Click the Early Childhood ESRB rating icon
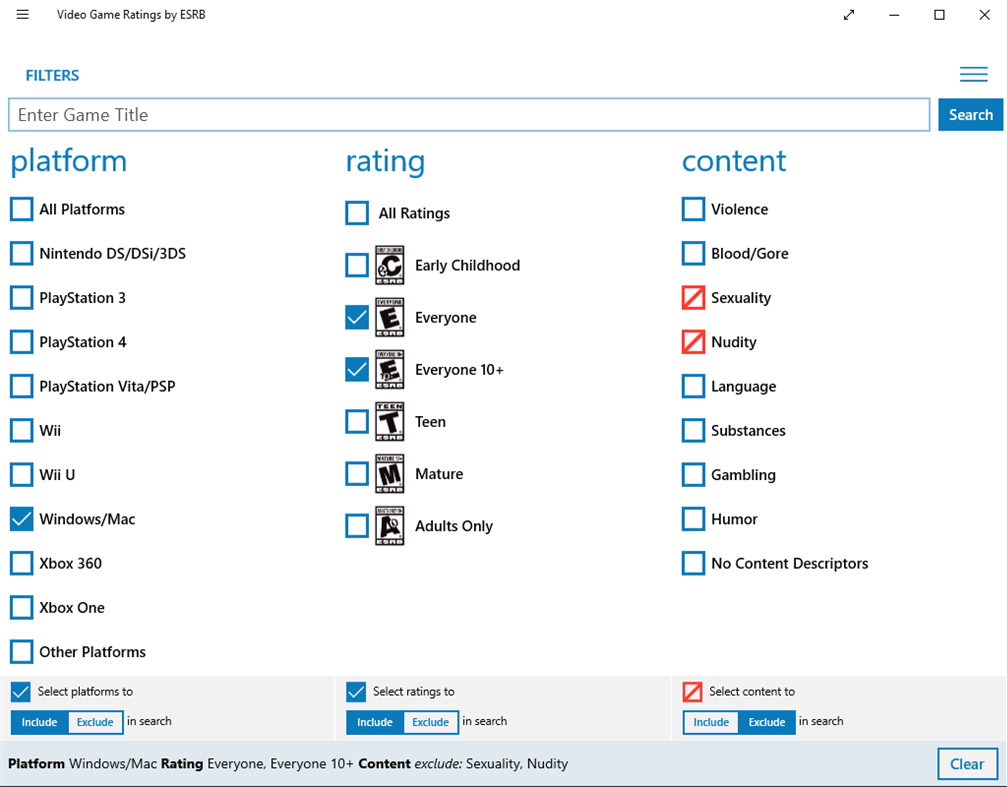Image resolution: width=1007 pixels, height=787 pixels. (x=390, y=265)
